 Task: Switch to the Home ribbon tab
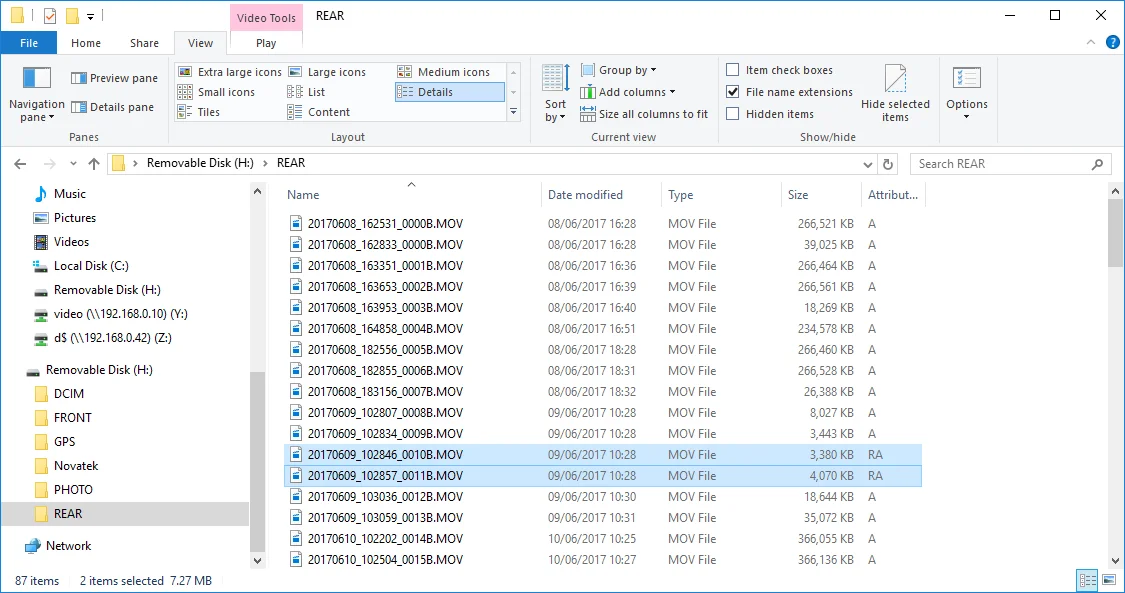[x=86, y=43]
